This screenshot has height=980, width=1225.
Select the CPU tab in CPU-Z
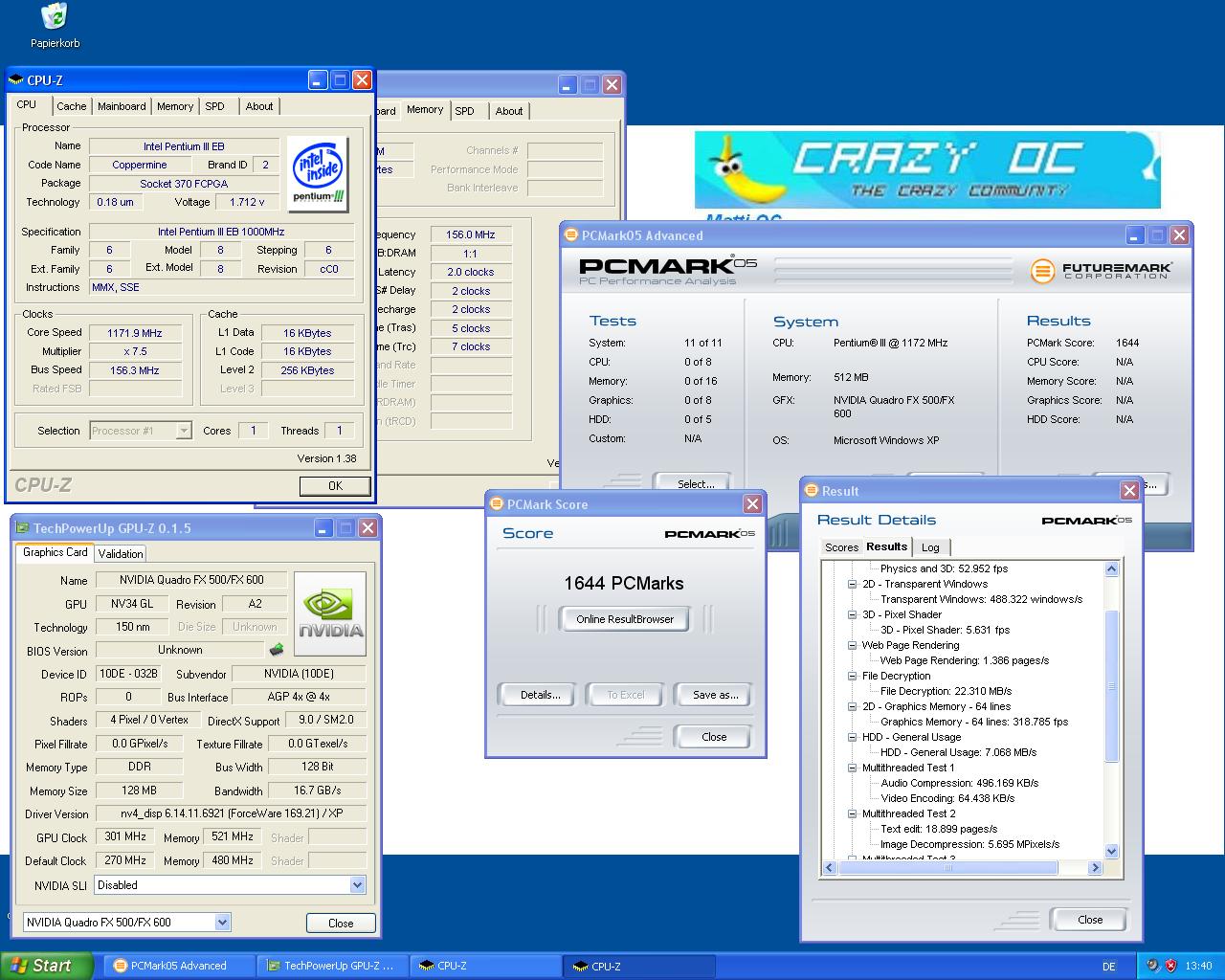[x=27, y=104]
